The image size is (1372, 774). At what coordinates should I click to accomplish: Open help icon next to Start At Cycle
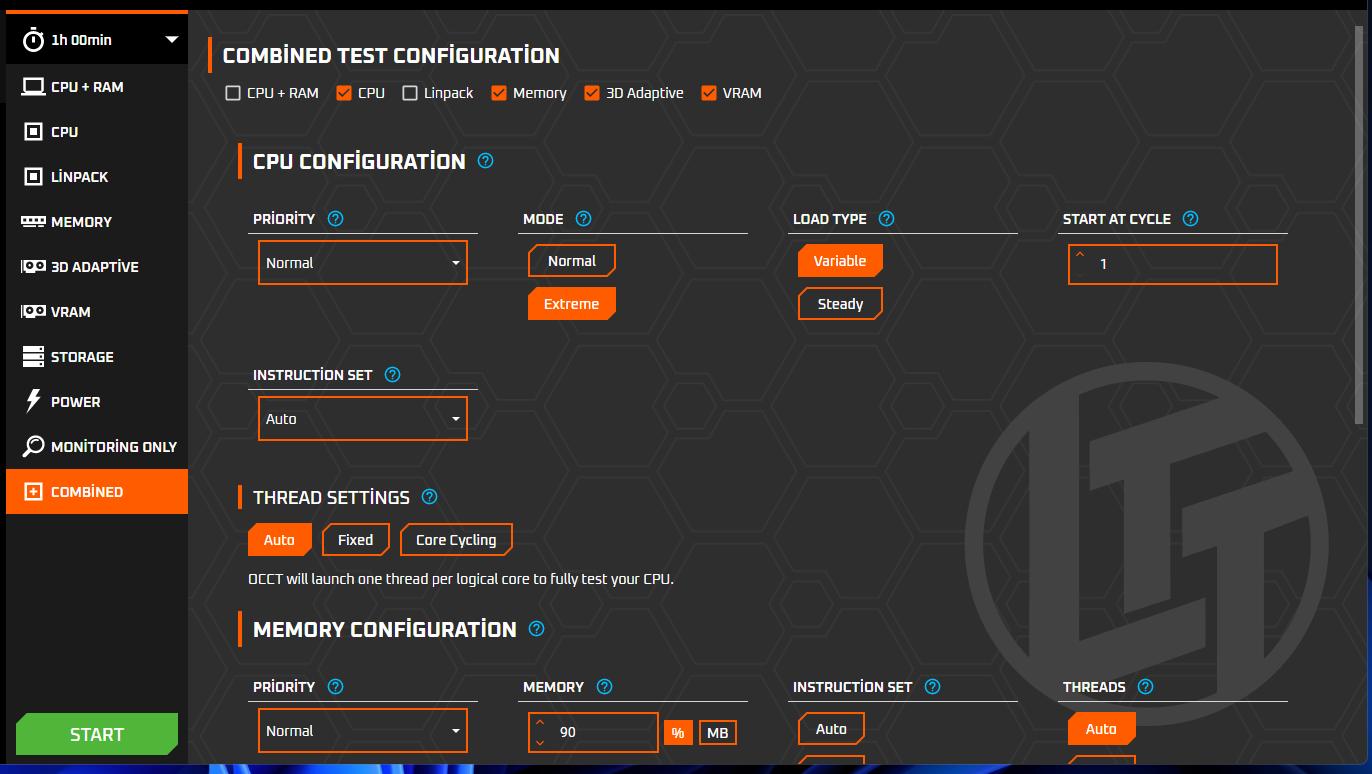click(x=1190, y=218)
